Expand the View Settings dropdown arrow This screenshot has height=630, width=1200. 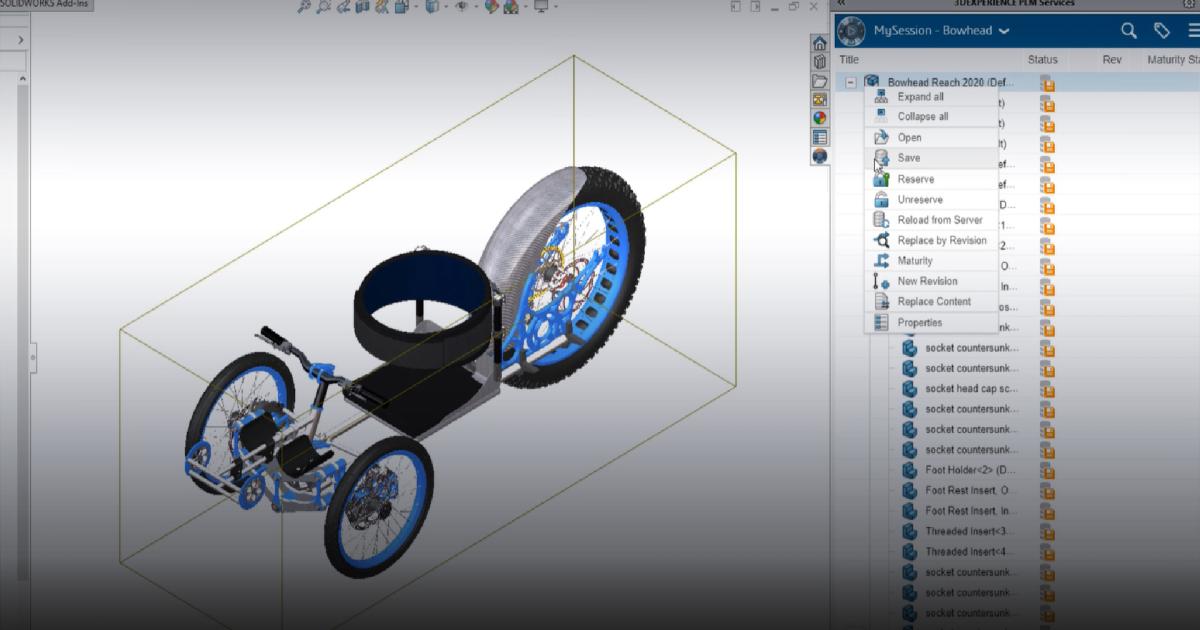[555, 6]
